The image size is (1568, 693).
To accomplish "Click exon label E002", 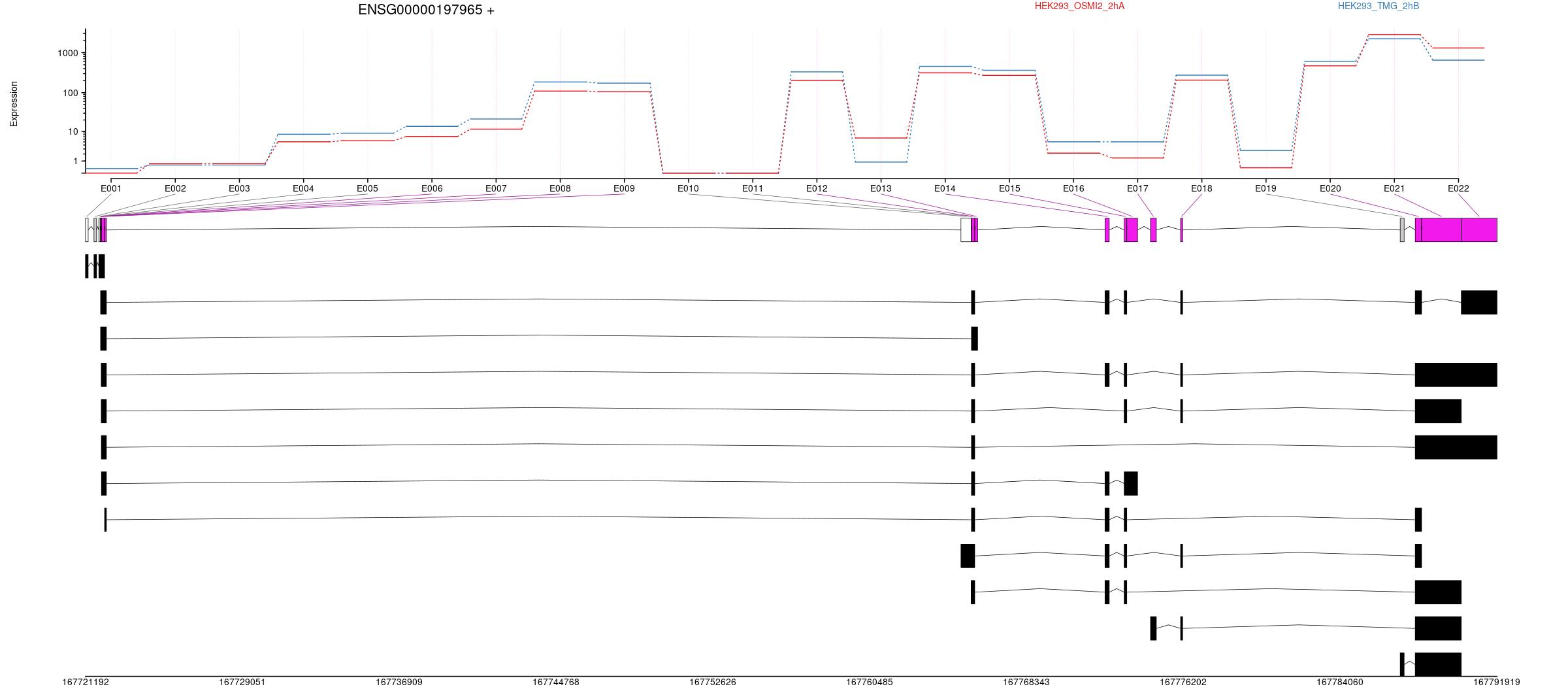I will 175,188.
